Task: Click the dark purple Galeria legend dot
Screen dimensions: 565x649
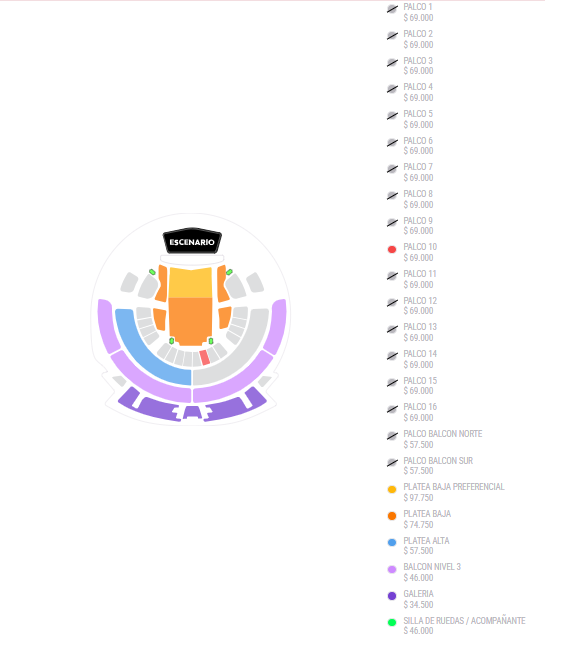Action: (x=392, y=596)
